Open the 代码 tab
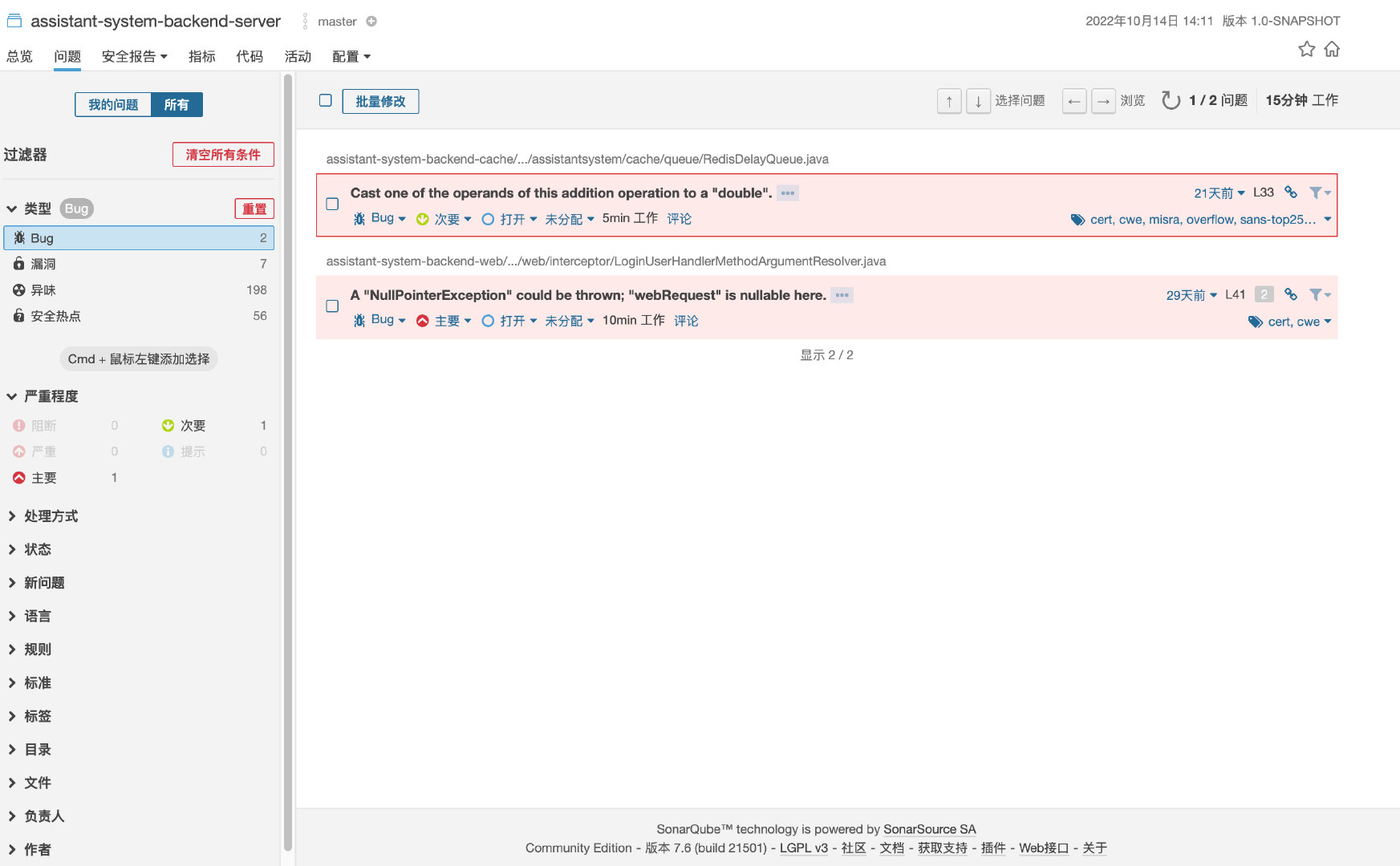 [250, 56]
